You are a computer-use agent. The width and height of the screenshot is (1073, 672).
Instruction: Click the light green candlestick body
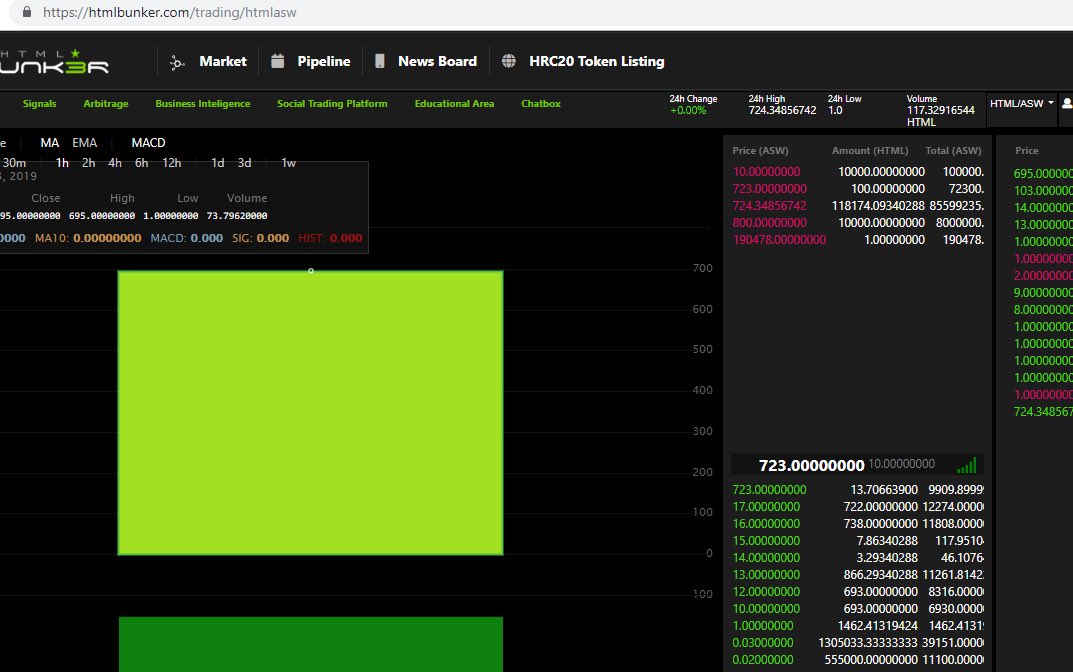click(x=311, y=413)
